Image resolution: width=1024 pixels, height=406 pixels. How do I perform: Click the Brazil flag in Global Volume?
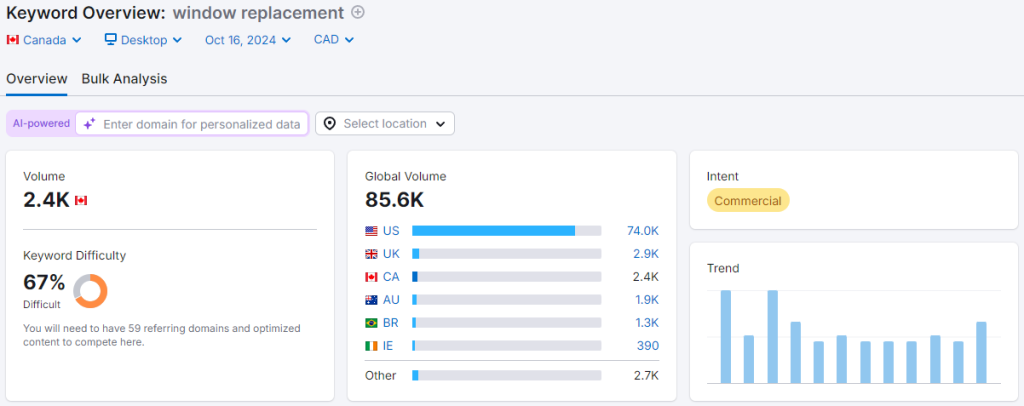coord(372,323)
